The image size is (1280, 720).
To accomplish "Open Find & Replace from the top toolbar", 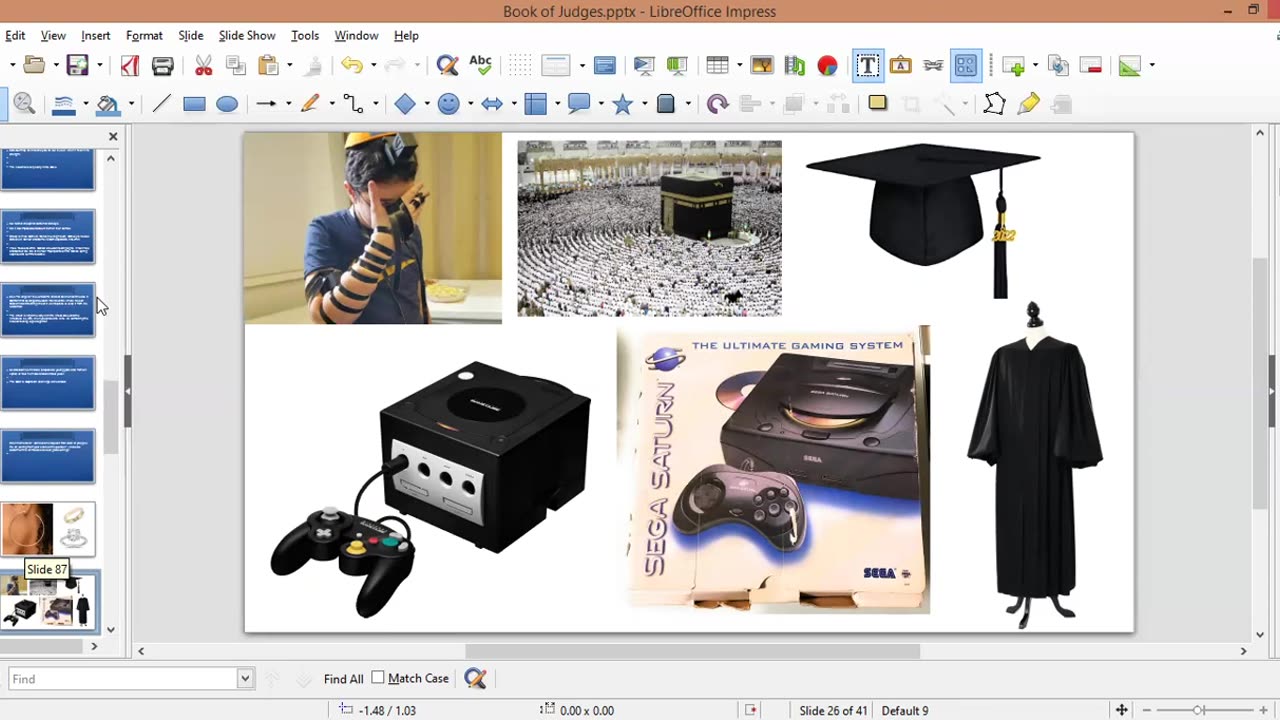I will (447, 65).
